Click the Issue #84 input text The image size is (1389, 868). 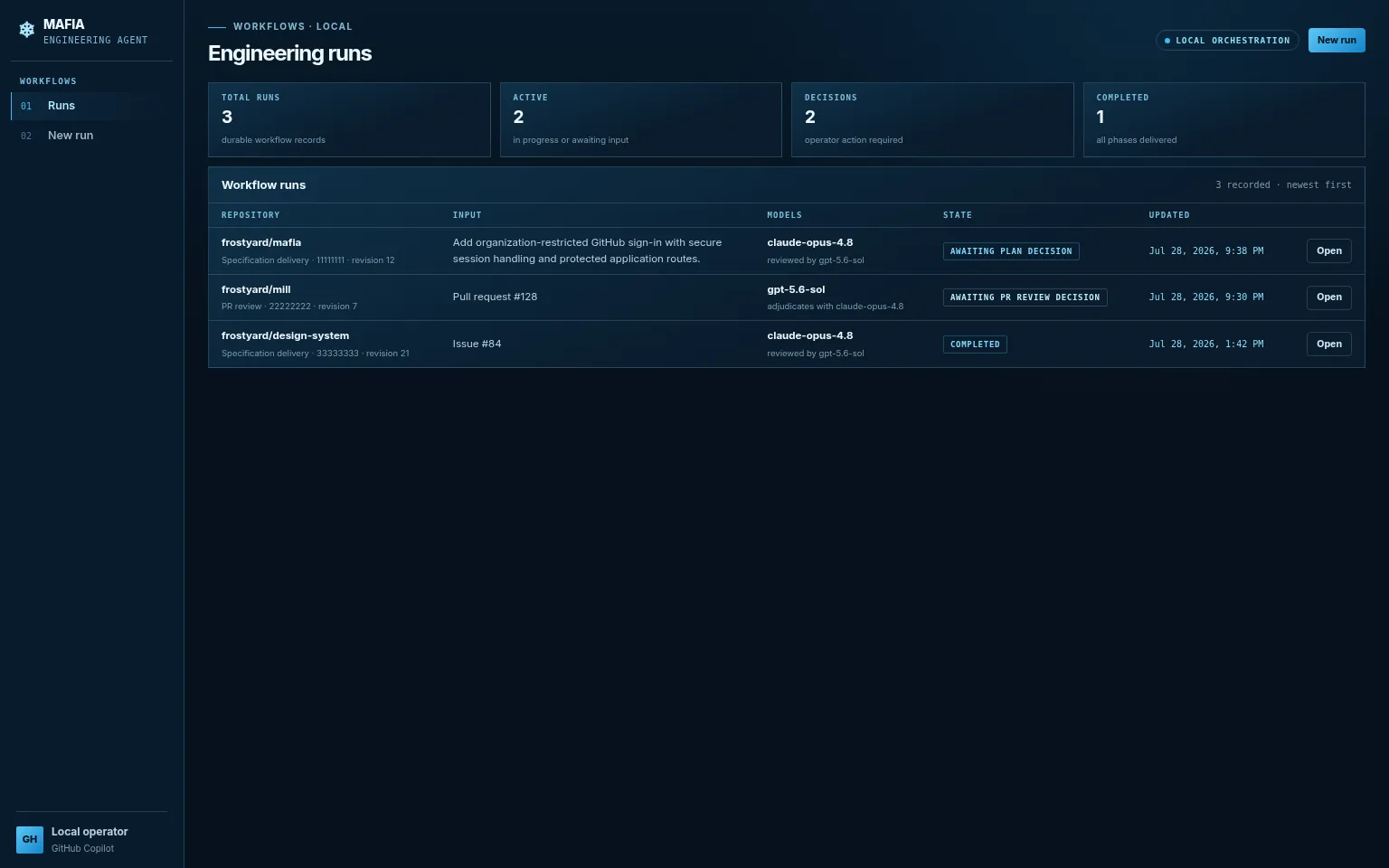click(477, 344)
